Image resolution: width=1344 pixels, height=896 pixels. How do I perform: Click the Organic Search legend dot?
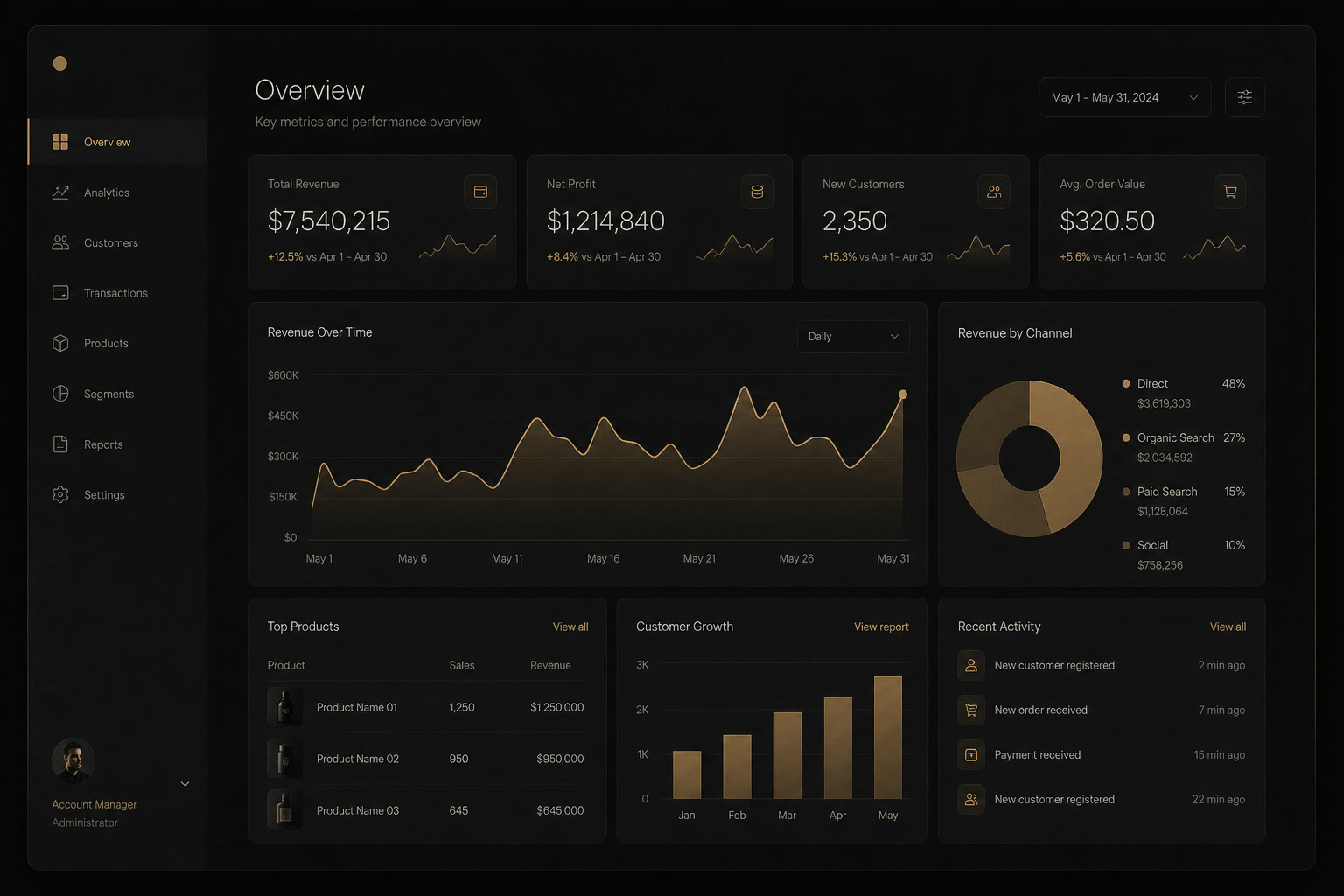pyautogui.click(x=1126, y=437)
